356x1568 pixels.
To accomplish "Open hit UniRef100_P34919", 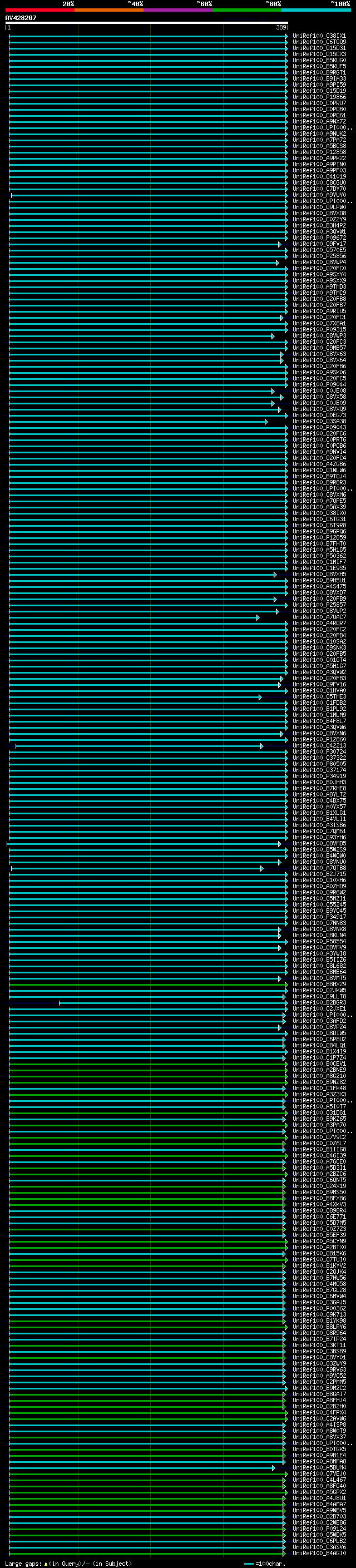I will tap(319, 776).
